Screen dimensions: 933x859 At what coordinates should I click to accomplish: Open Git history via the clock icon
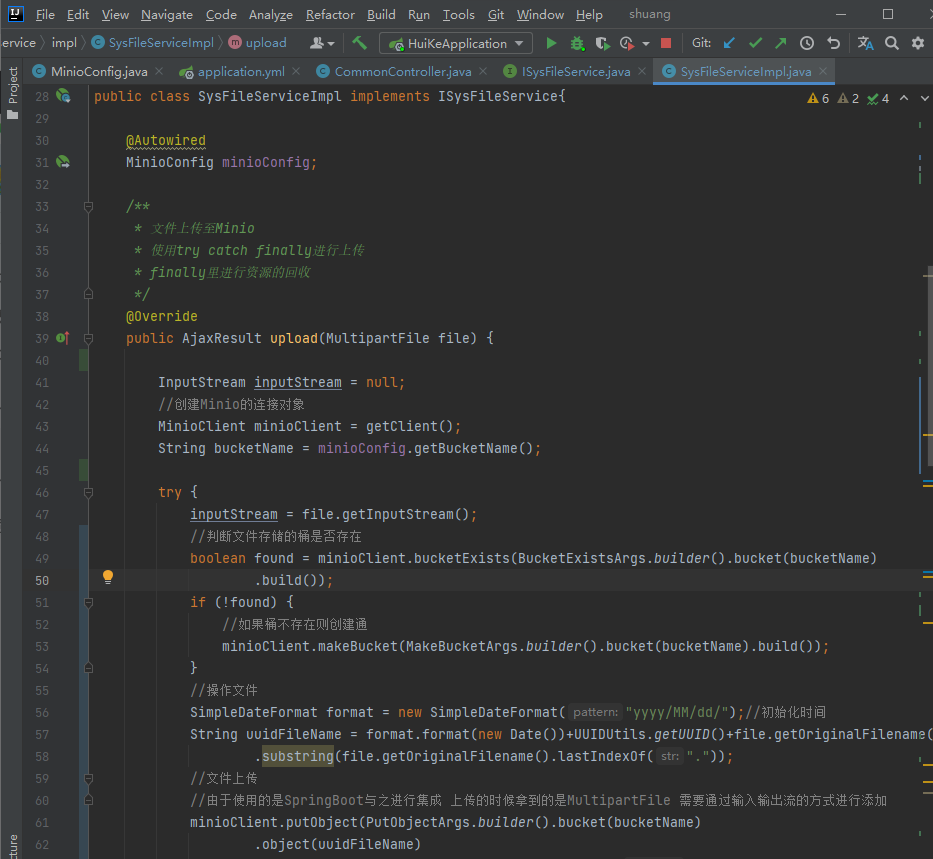coord(807,43)
